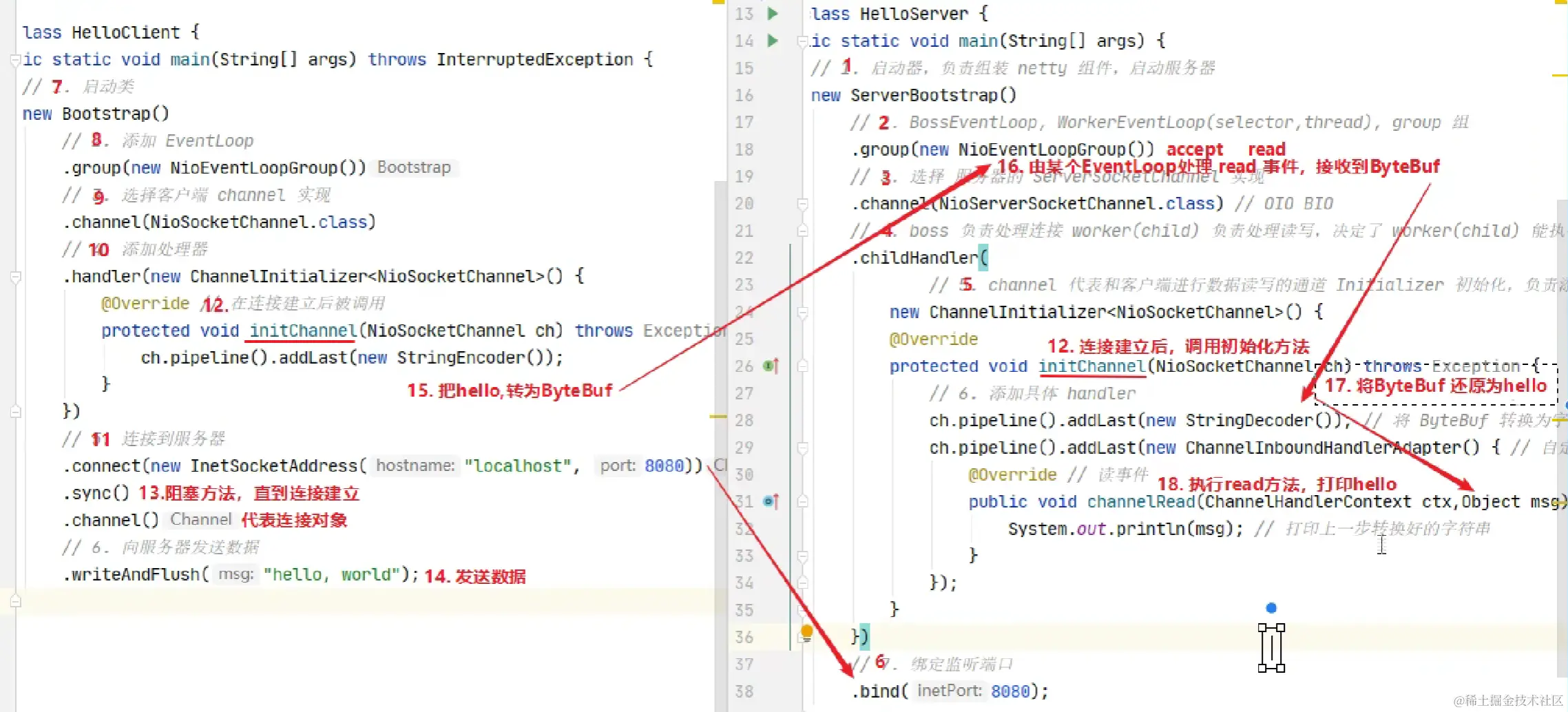Click NioServerSocketChannel.class on line 20

pyautogui.click(x=1077, y=204)
